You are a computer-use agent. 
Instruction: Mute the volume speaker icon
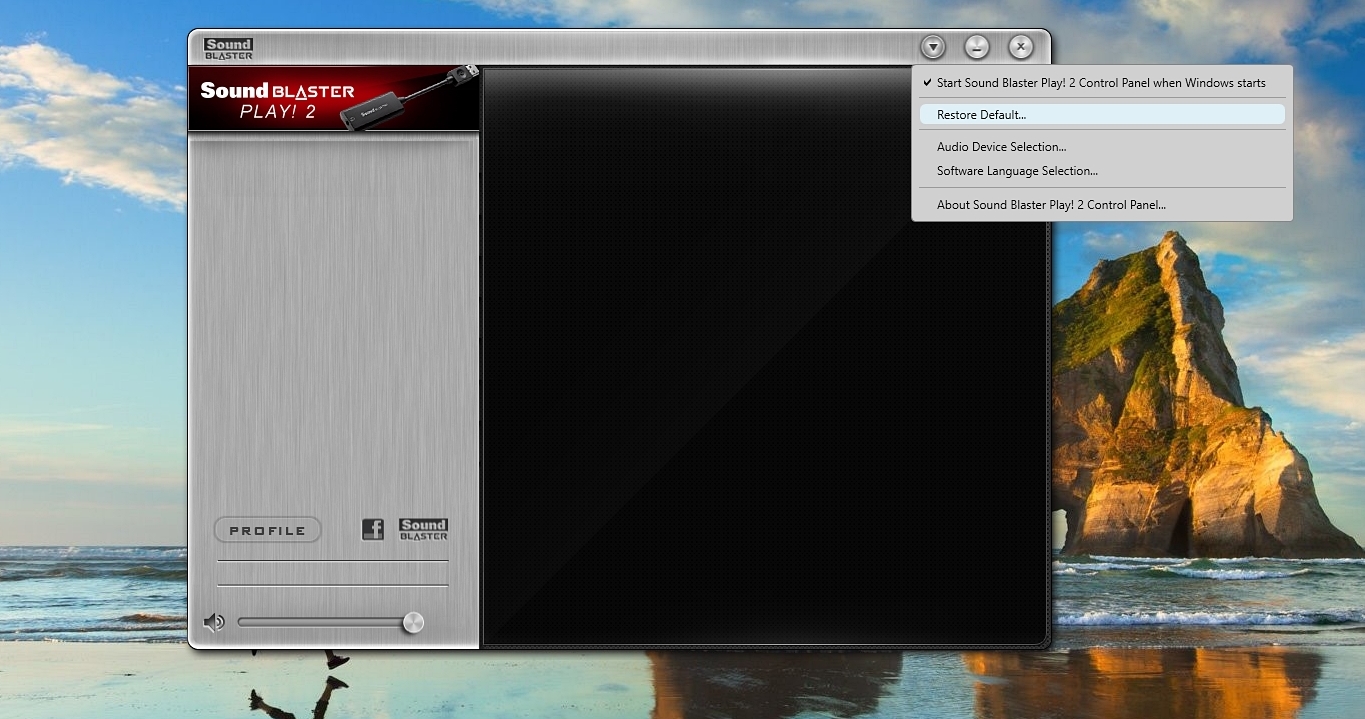click(214, 623)
